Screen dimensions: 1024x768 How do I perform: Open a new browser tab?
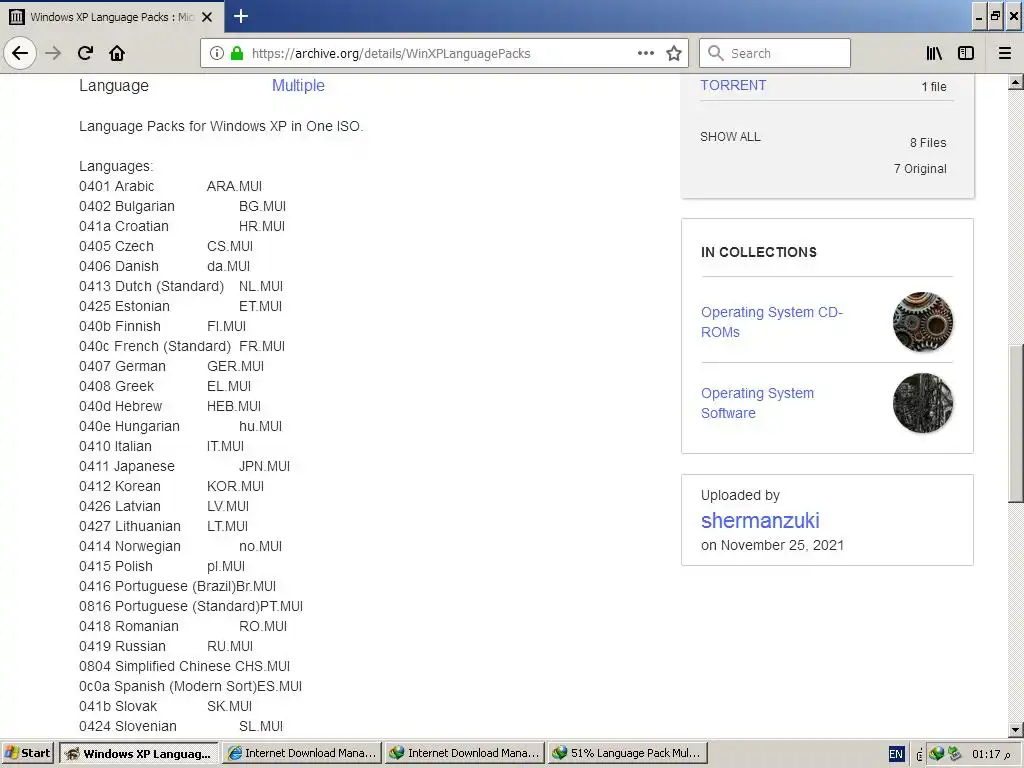[x=241, y=16]
